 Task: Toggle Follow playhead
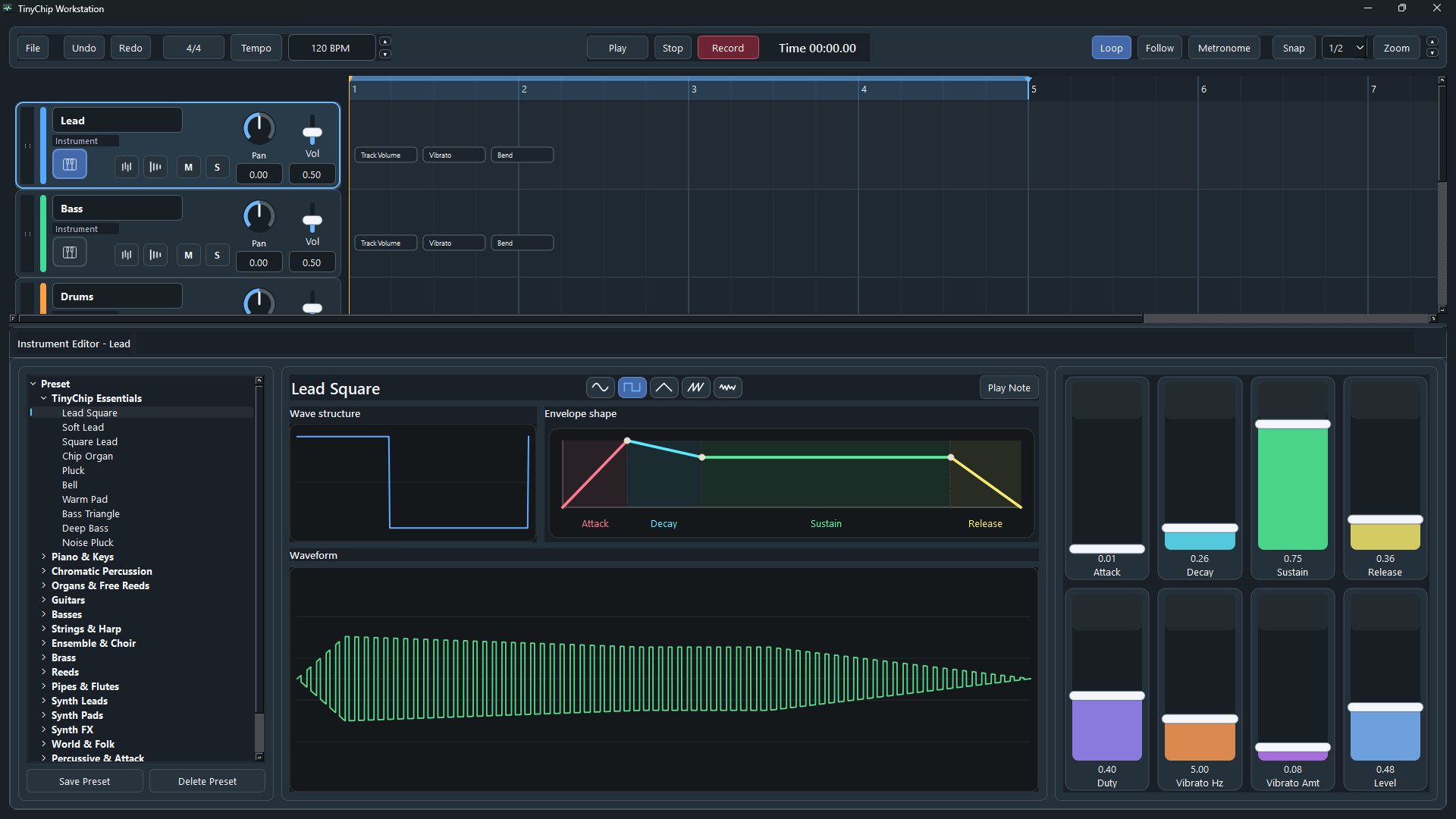[1159, 48]
